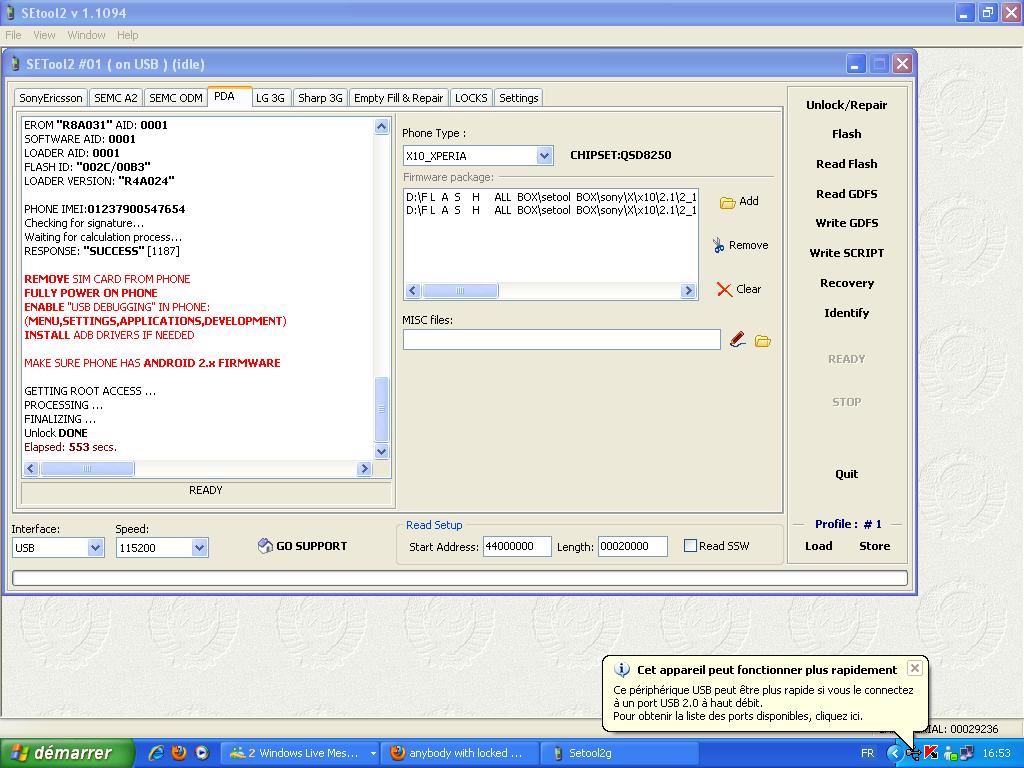Switch to the SonyEricsson tab

point(51,98)
